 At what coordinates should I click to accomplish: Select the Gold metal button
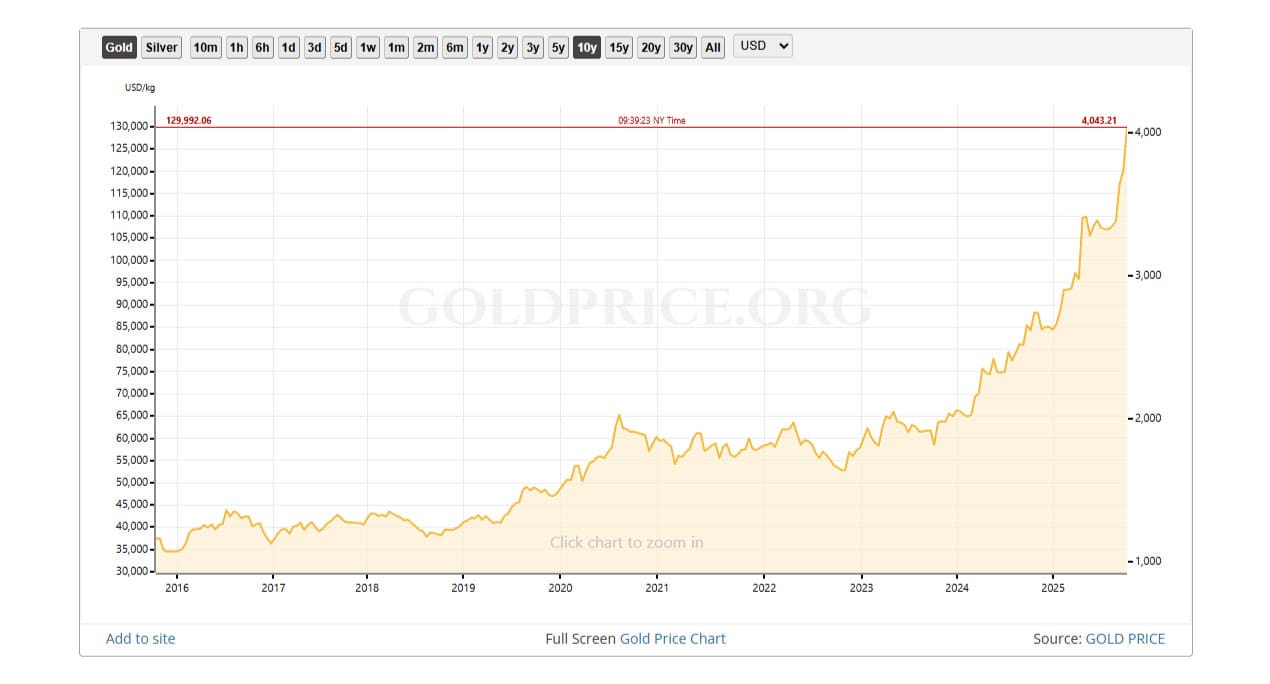[119, 47]
